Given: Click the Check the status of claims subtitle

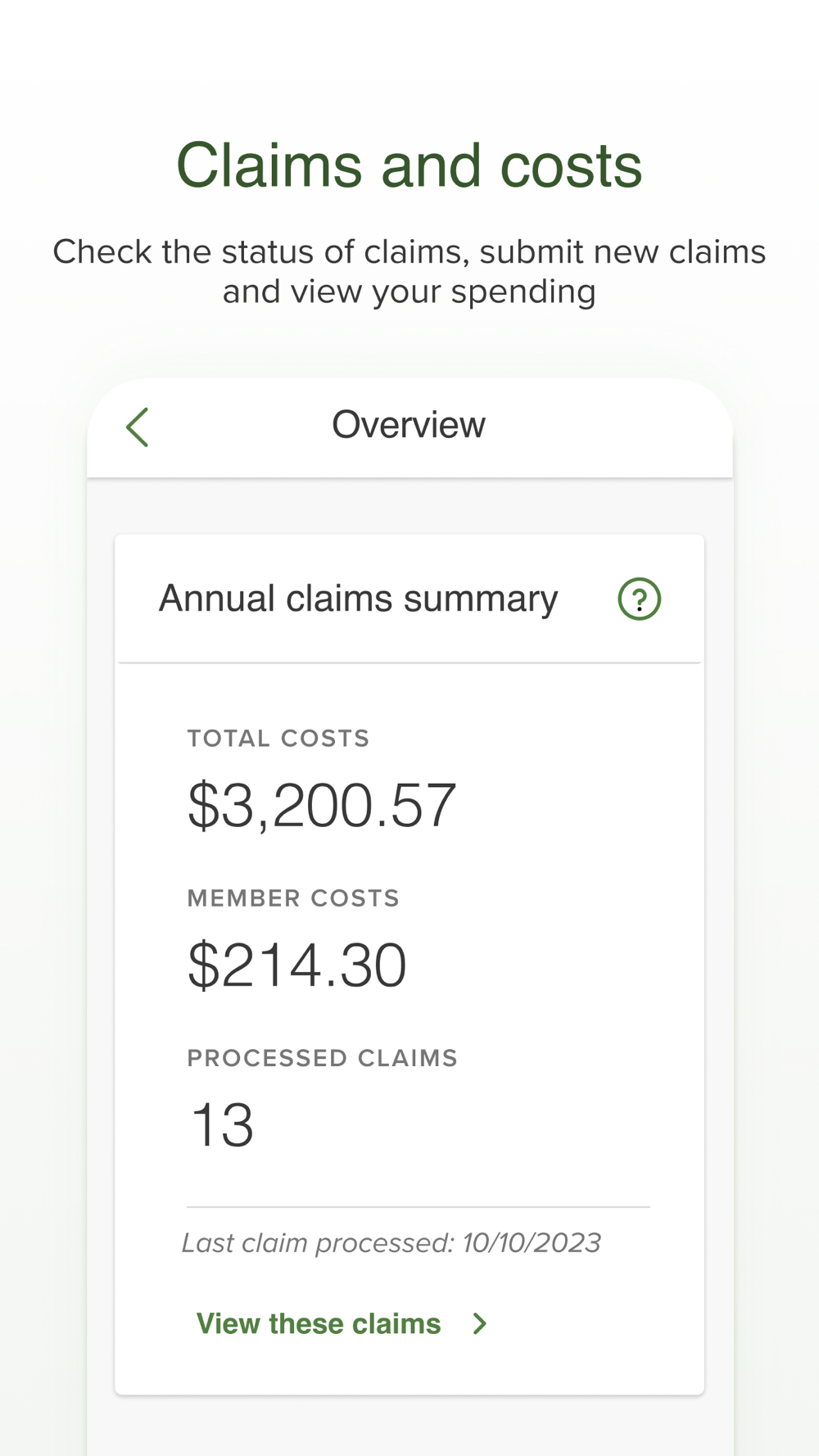Looking at the screenshot, I should click(x=409, y=271).
